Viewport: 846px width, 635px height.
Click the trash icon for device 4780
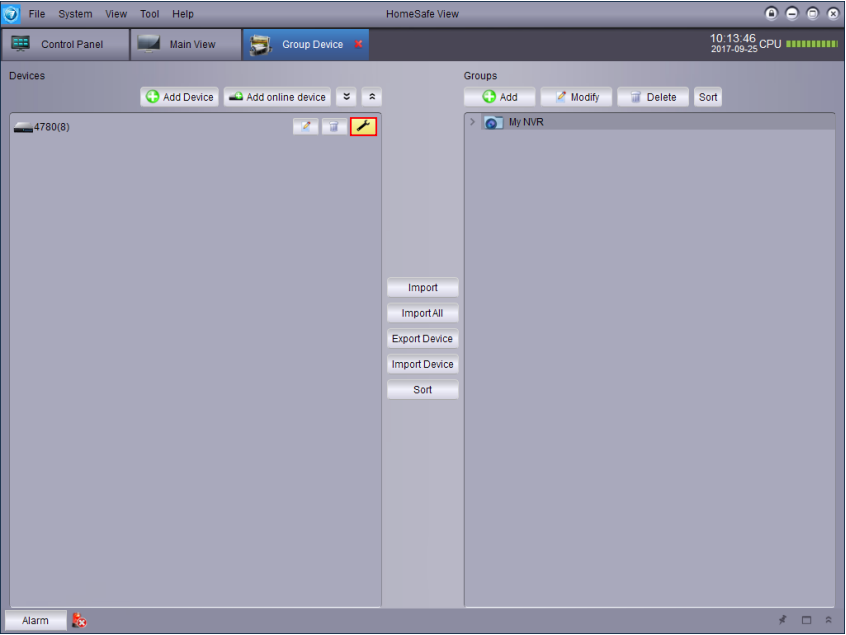tap(334, 127)
